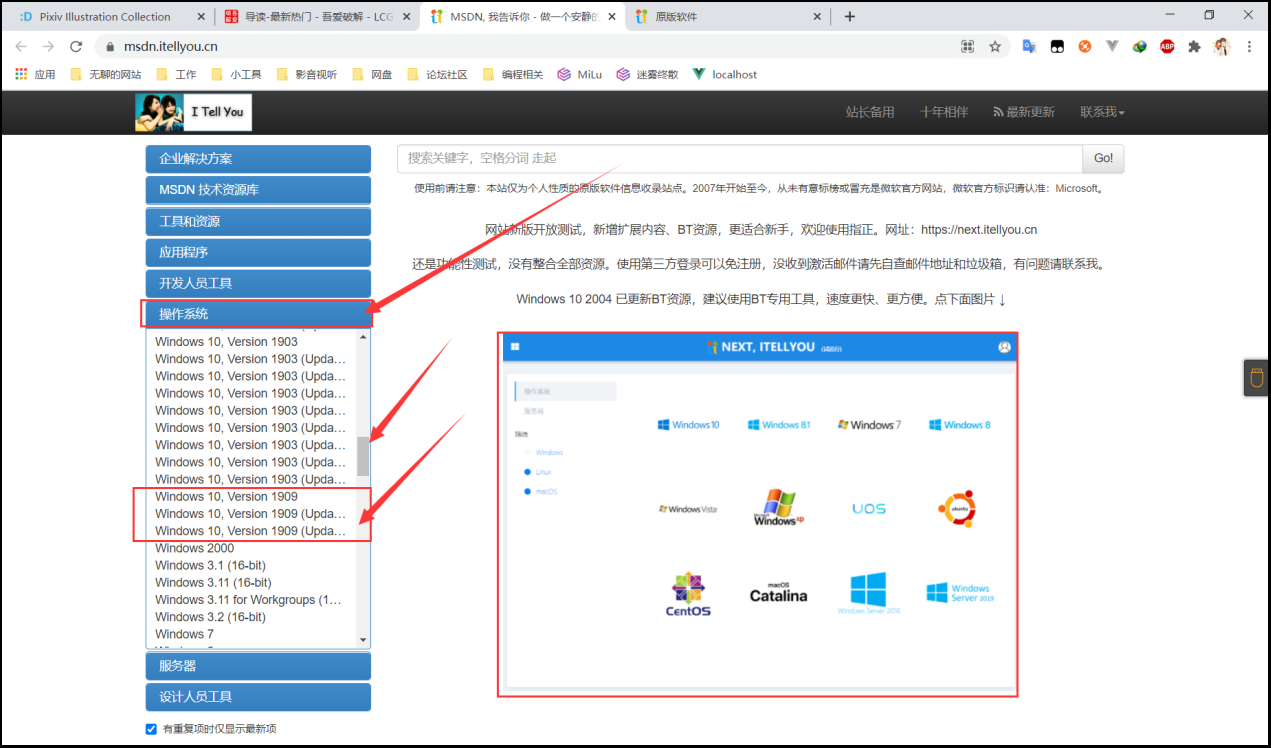The height and width of the screenshot is (748, 1271).
Task: Collapse the 操作系统 category
Action: click(x=258, y=313)
